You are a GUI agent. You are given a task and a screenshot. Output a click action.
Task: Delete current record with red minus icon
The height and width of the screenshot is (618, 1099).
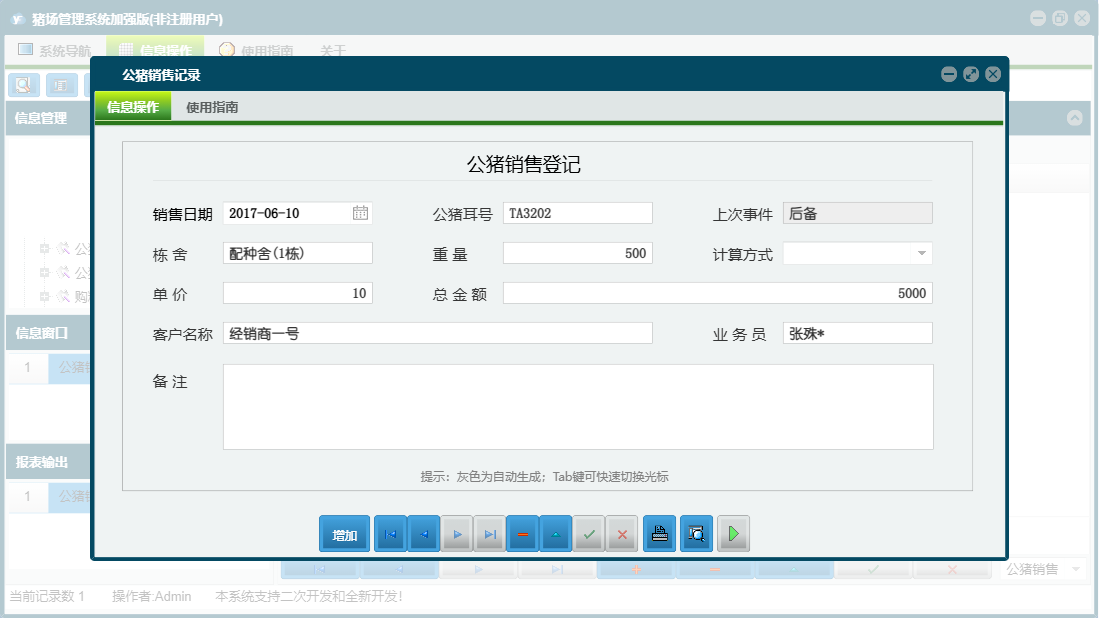523,533
